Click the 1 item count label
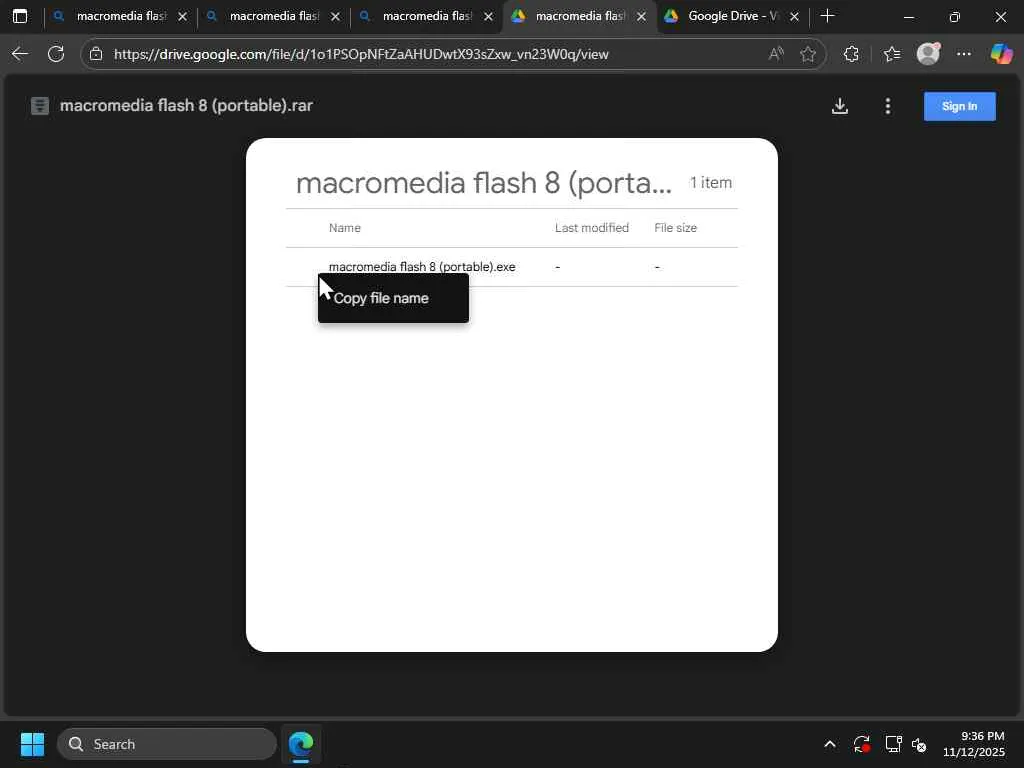1024x768 pixels. pyautogui.click(x=711, y=183)
